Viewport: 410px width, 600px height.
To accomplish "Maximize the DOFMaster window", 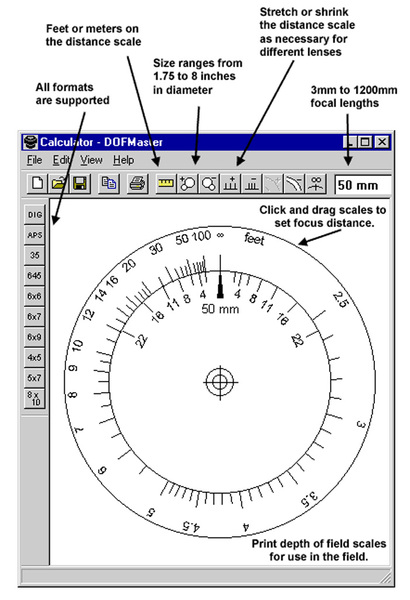I will click(x=366, y=142).
